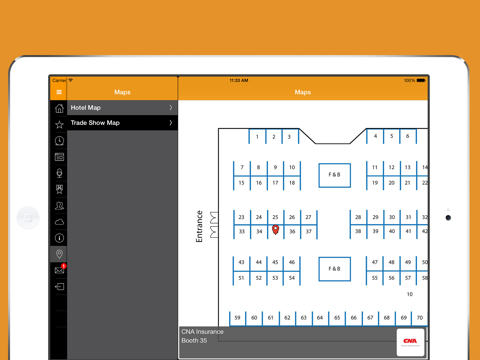Click the logout exit icon
This screenshot has height=360, width=480.
[60, 287]
